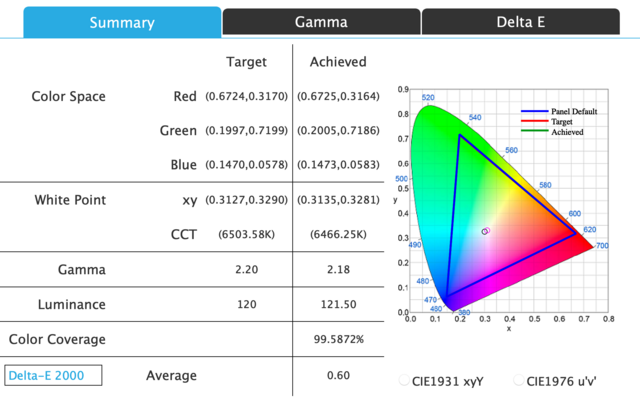
Task: Click the target CCT value 6503.58K
Action: 247,234
